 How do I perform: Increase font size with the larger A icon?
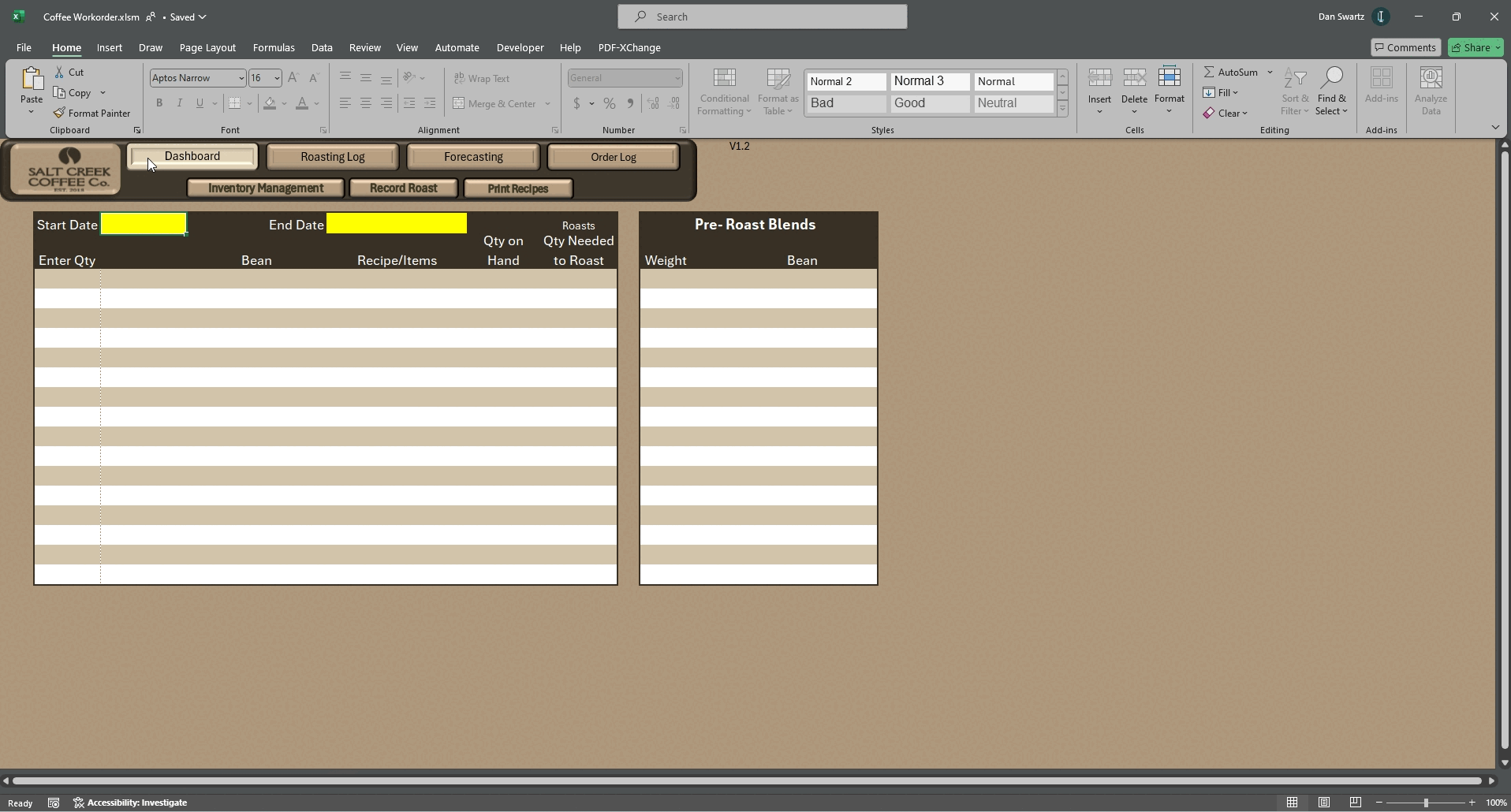pyautogui.click(x=293, y=77)
